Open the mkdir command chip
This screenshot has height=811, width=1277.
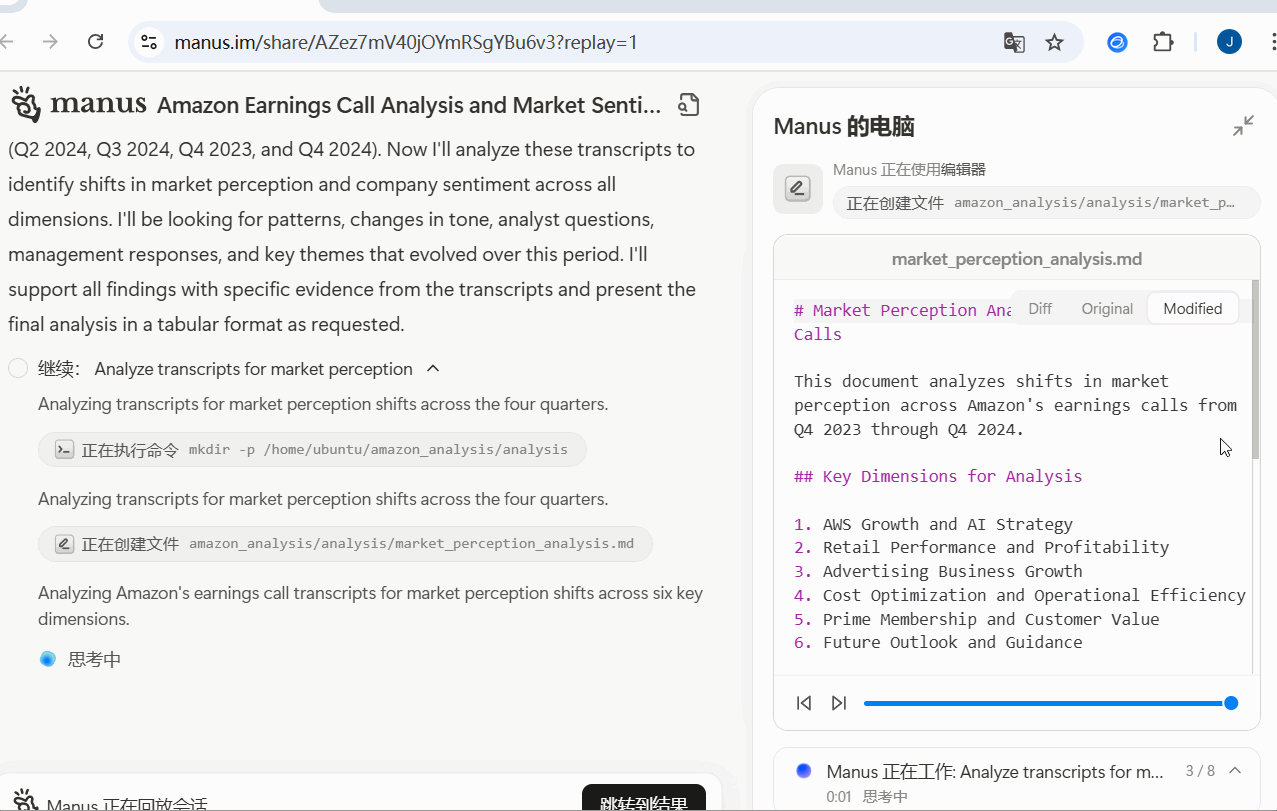click(312, 450)
